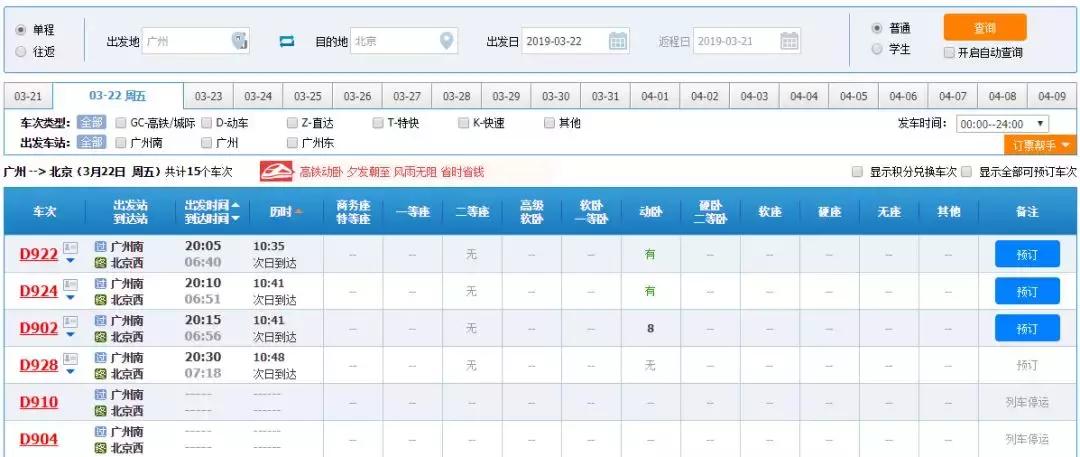The height and width of the screenshot is (457, 1080).
Task: Swap departure and destination stations icon
Action: (x=287, y=41)
